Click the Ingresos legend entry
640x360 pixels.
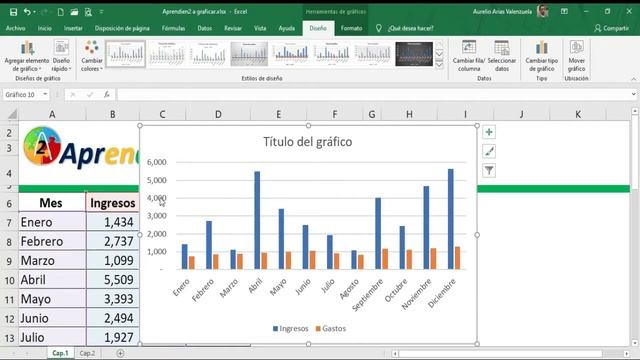(291, 329)
